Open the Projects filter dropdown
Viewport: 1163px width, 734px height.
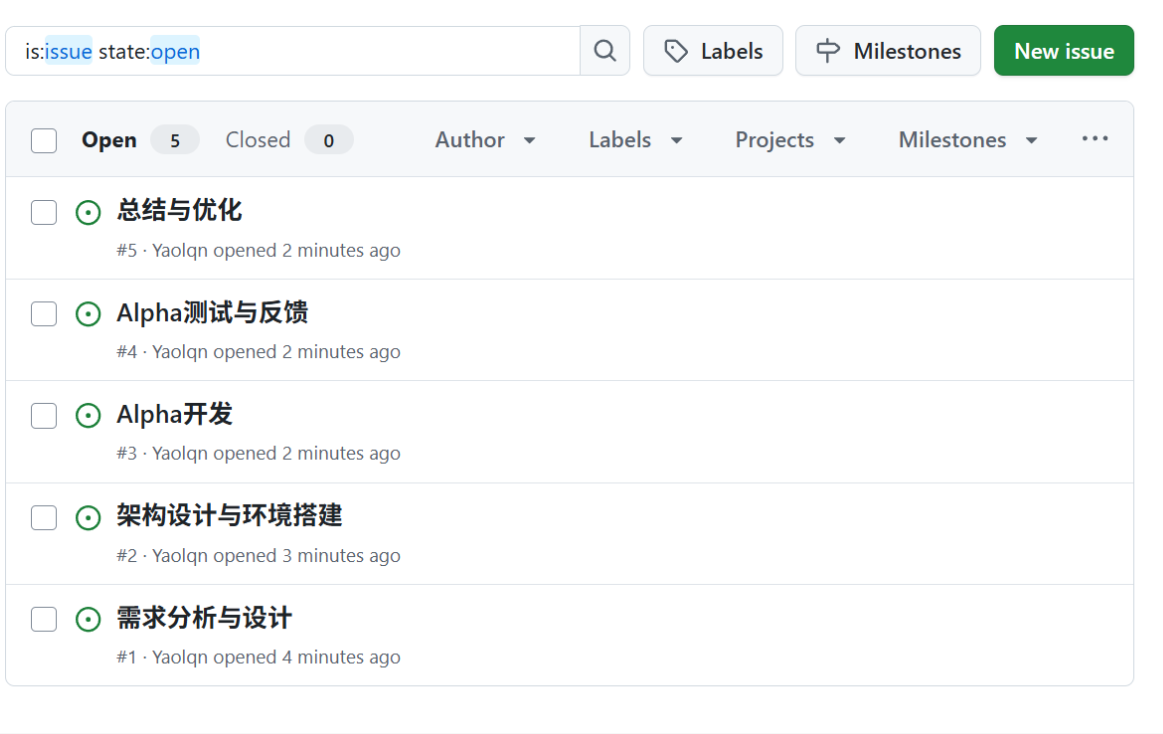point(790,140)
